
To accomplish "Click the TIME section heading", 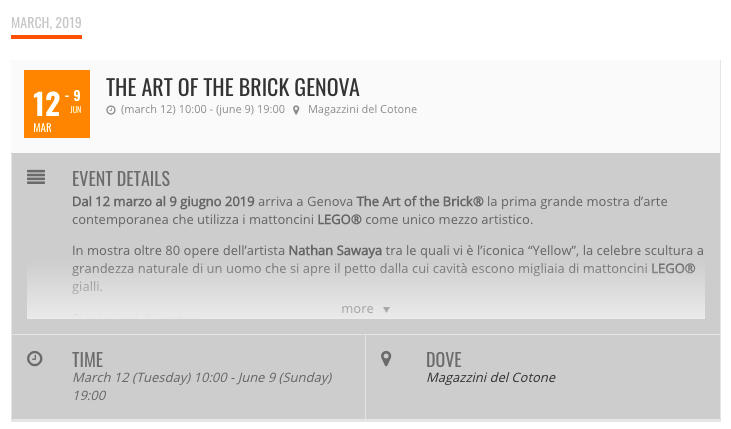I will point(87,359).
